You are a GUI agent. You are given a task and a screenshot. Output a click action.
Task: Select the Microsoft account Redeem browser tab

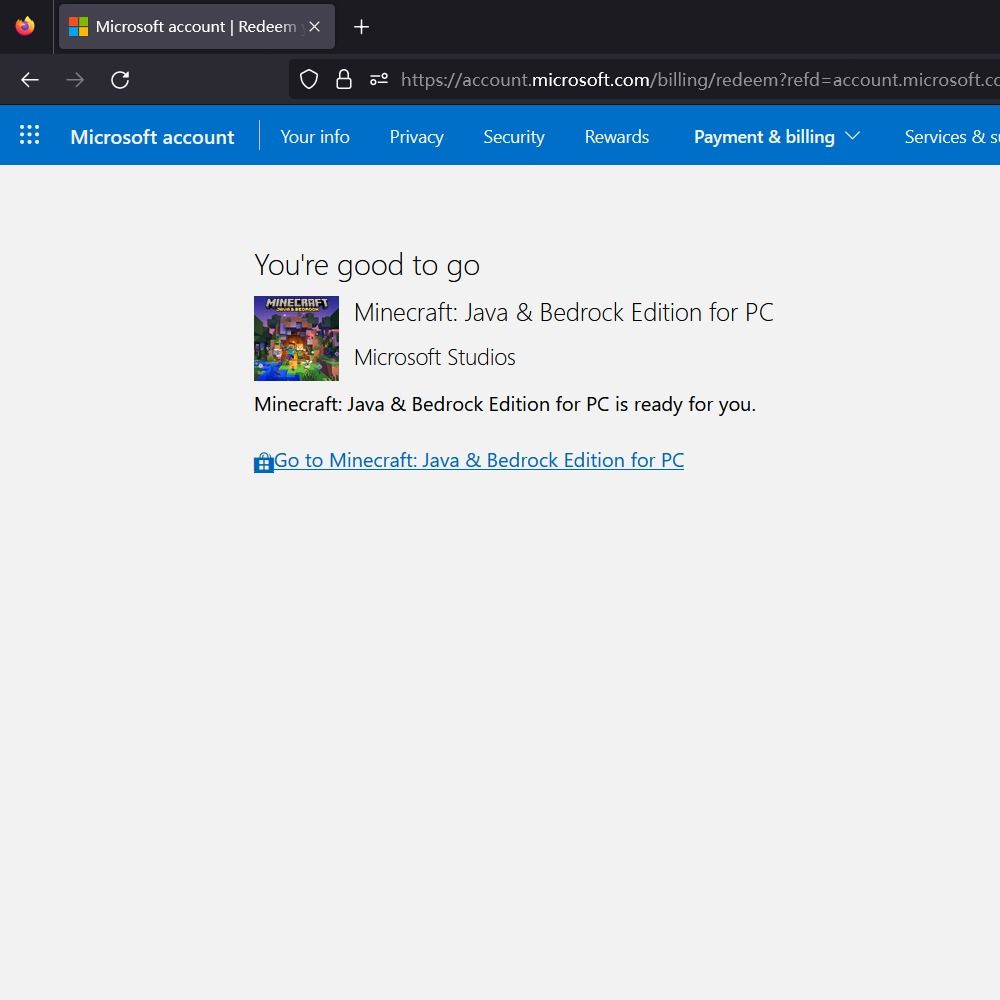[x=196, y=27]
